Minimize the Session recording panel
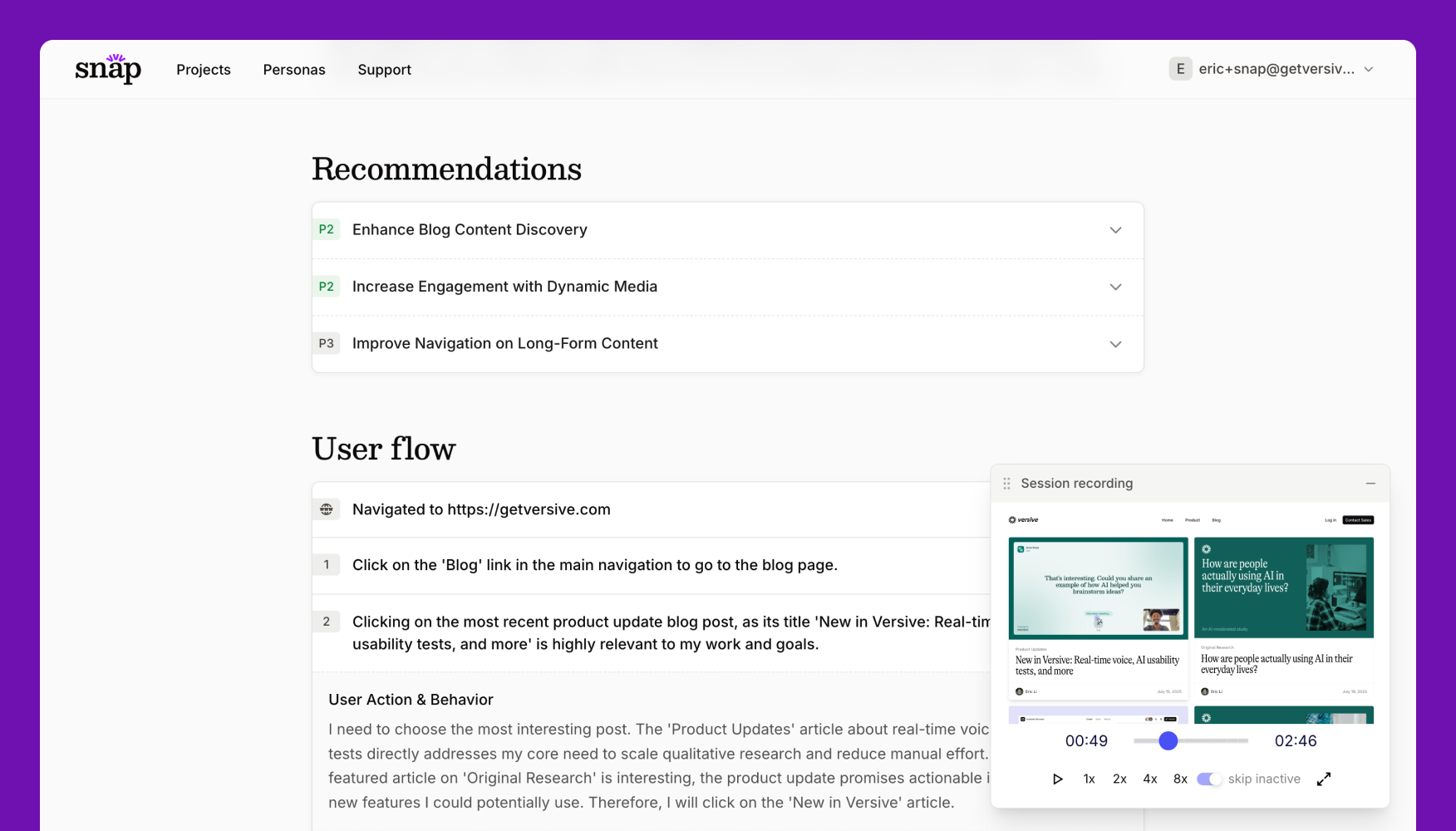Screen dimensions: 1456x831 point(1370,484)
